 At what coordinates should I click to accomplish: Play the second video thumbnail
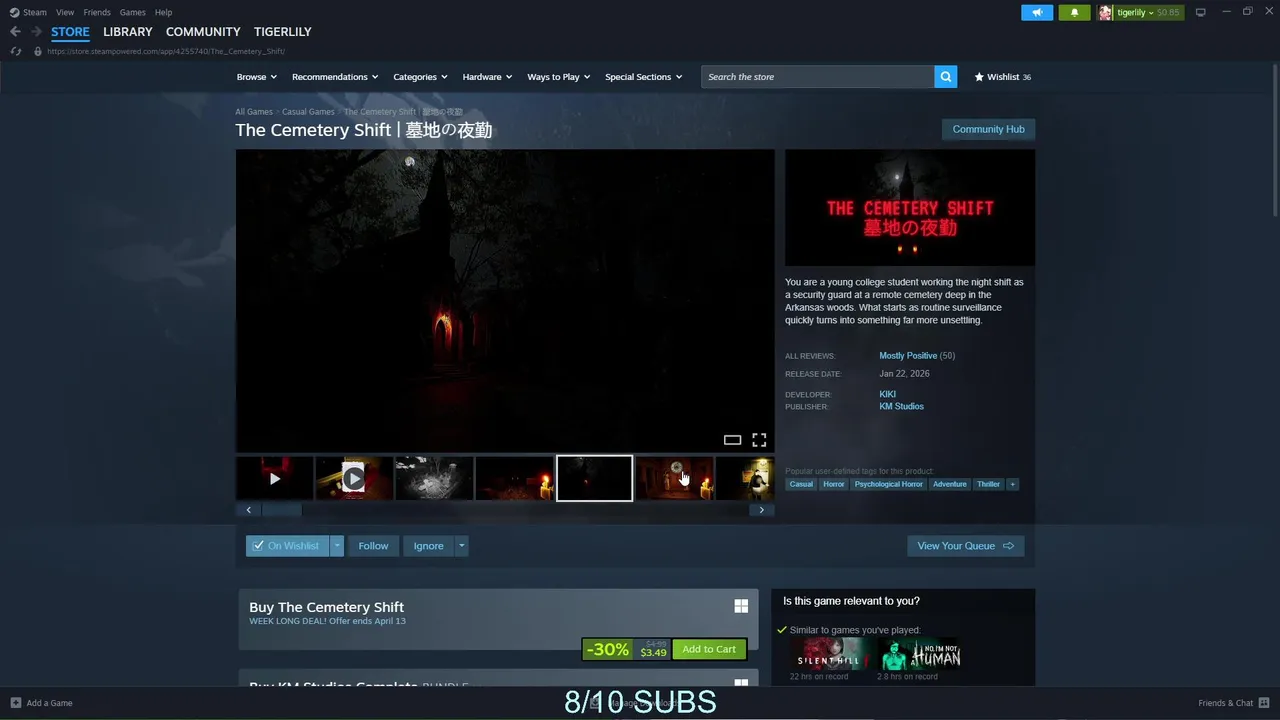pos(354,478)
